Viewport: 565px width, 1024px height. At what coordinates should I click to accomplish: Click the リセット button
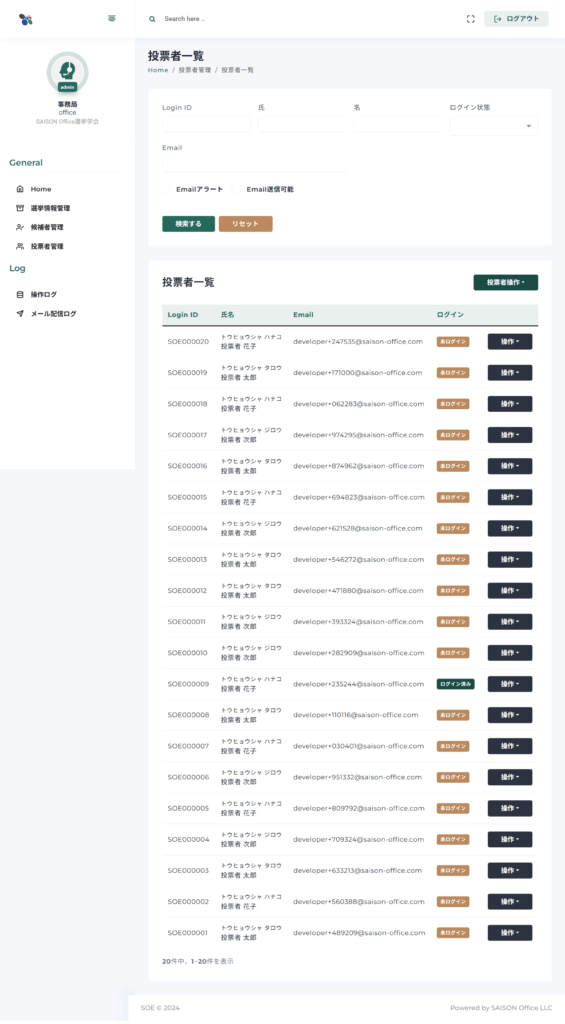click(x=246, y=224)
